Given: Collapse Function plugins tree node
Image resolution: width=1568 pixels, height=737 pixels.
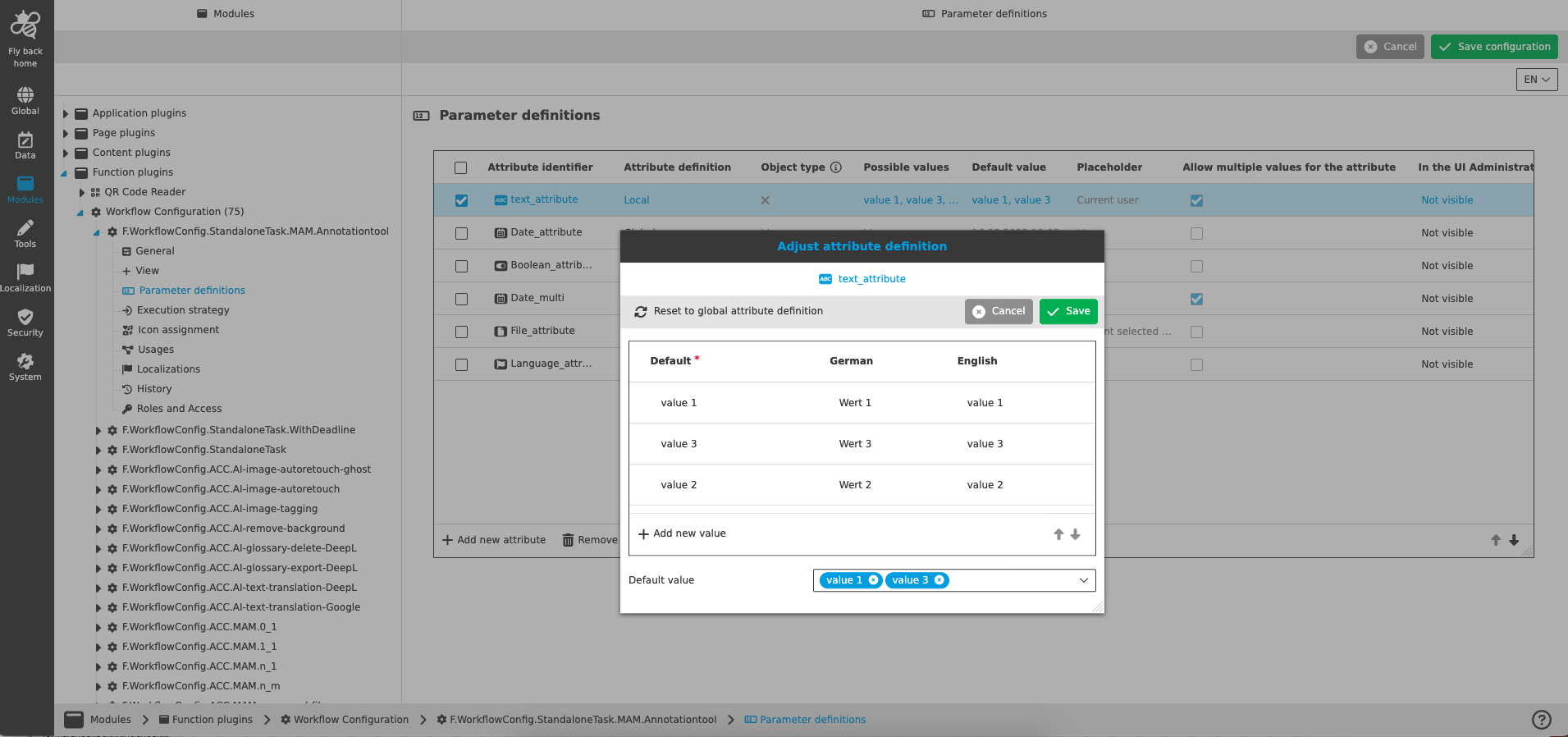Looking at the screenshot, I should point(64,173).
